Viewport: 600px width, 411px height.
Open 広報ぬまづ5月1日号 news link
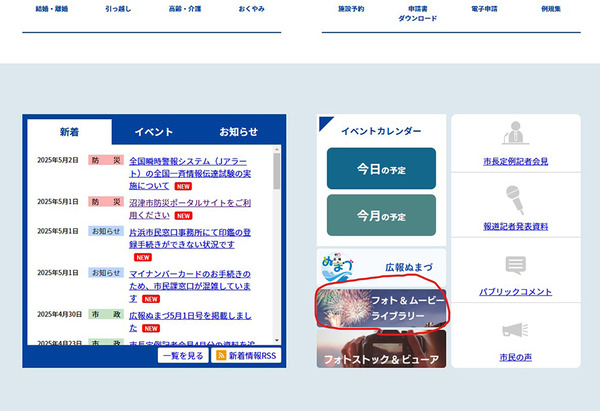pos(190,321)
